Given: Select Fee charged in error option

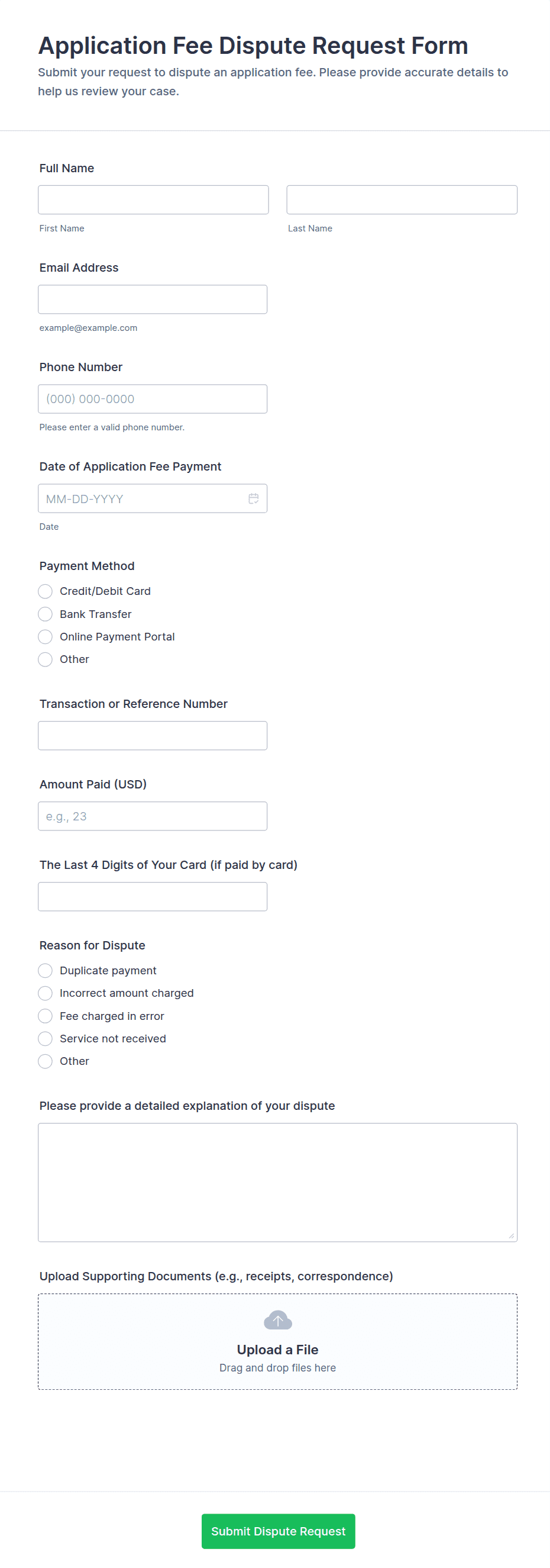Looking at the screenshot, I should [x=46, y=1016].
